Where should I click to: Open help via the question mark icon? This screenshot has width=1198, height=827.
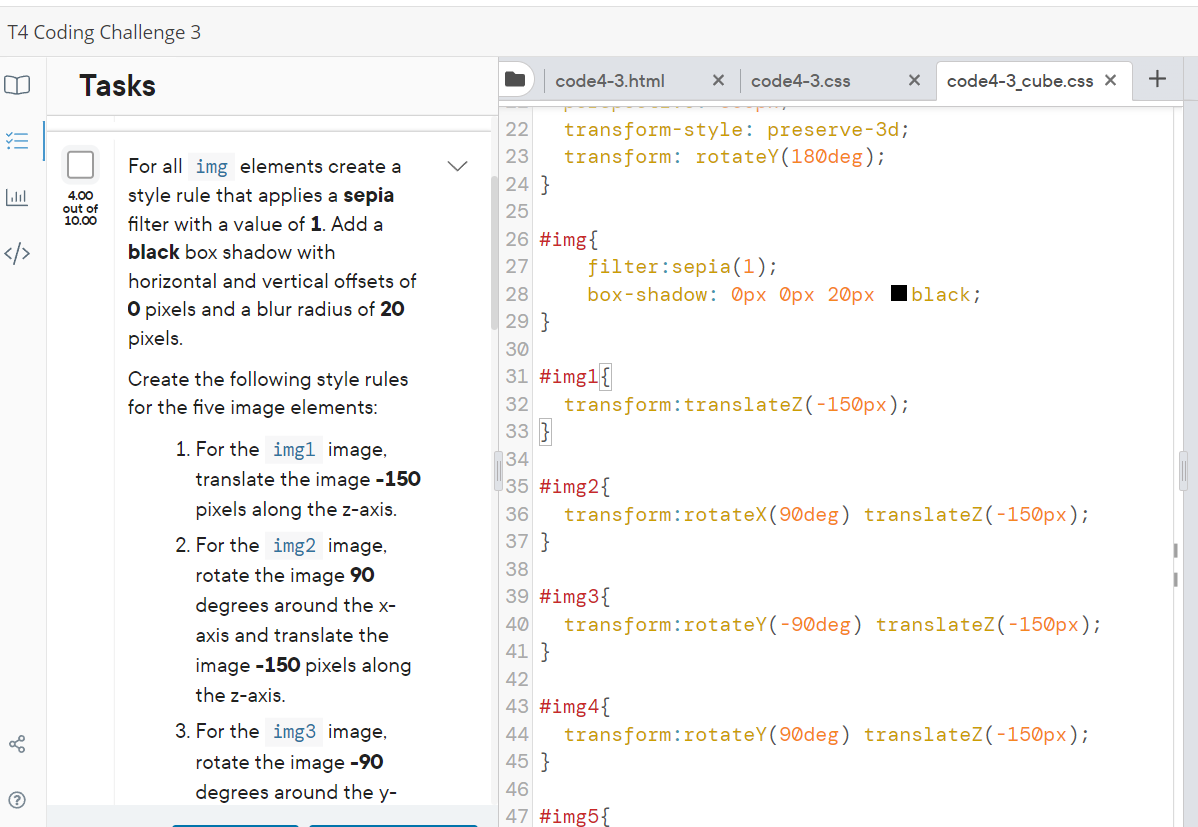click(x=18, y=800)
